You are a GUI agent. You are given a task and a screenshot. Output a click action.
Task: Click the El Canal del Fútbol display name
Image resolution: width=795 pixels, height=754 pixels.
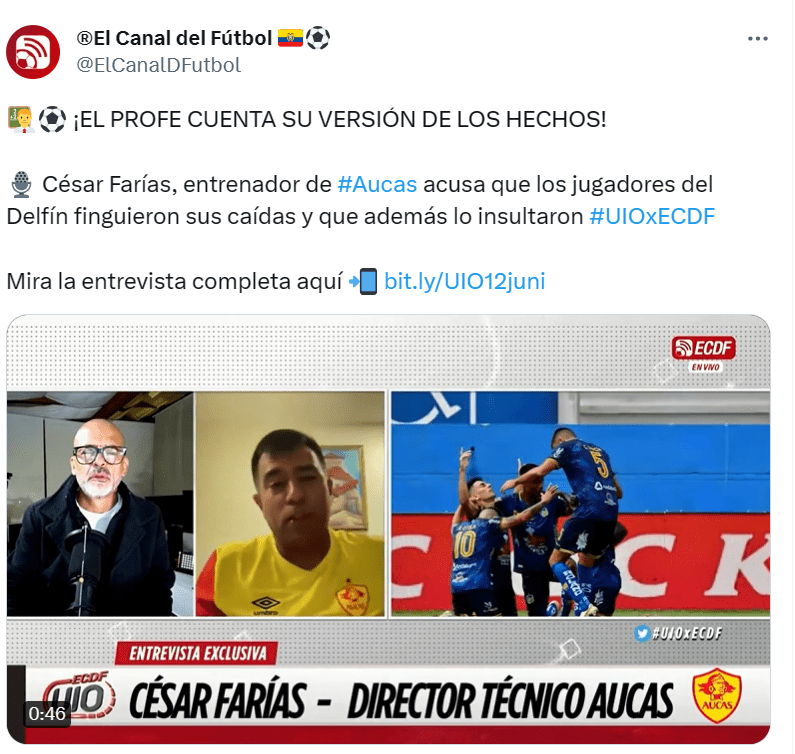point(174,38)
